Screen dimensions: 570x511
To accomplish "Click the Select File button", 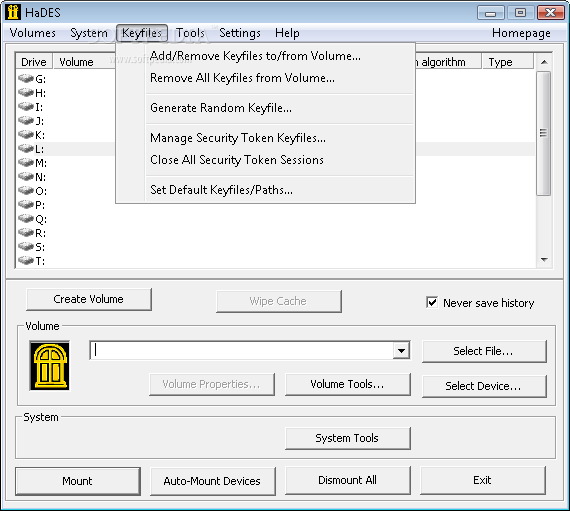I will tap(484, 351).
